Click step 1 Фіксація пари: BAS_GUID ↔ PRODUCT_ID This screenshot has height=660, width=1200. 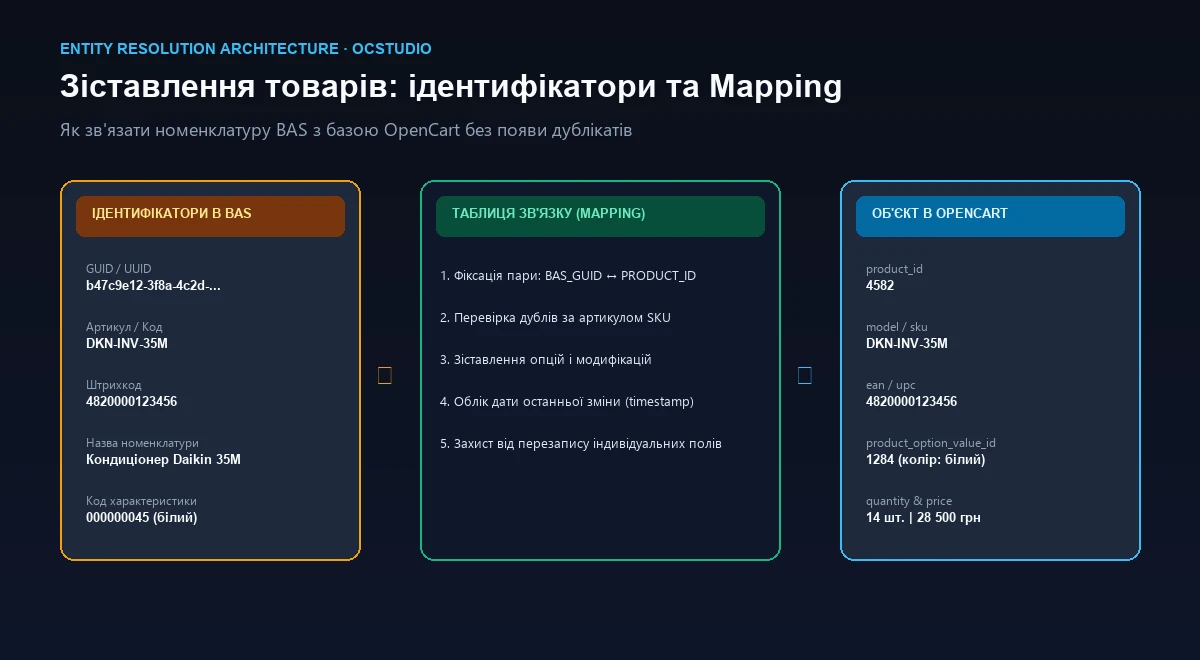pos(568,275)
